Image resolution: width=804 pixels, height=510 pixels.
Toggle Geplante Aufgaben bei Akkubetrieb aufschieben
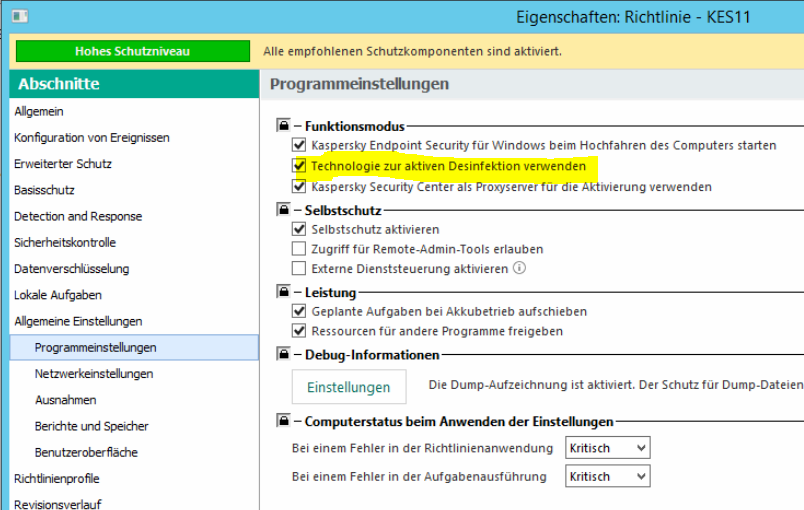coord(299,311)
